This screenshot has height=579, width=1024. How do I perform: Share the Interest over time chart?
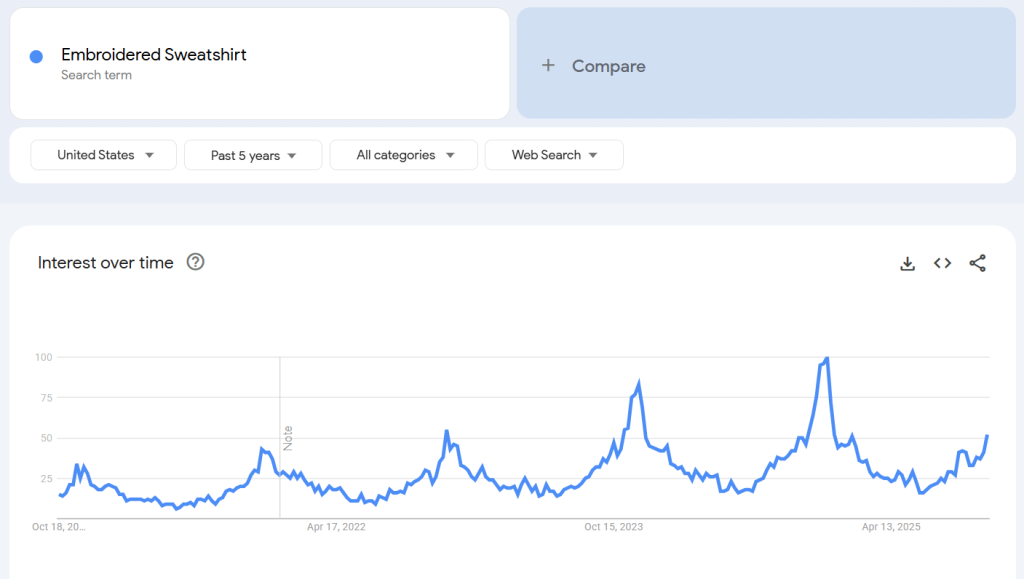point(977,264)
